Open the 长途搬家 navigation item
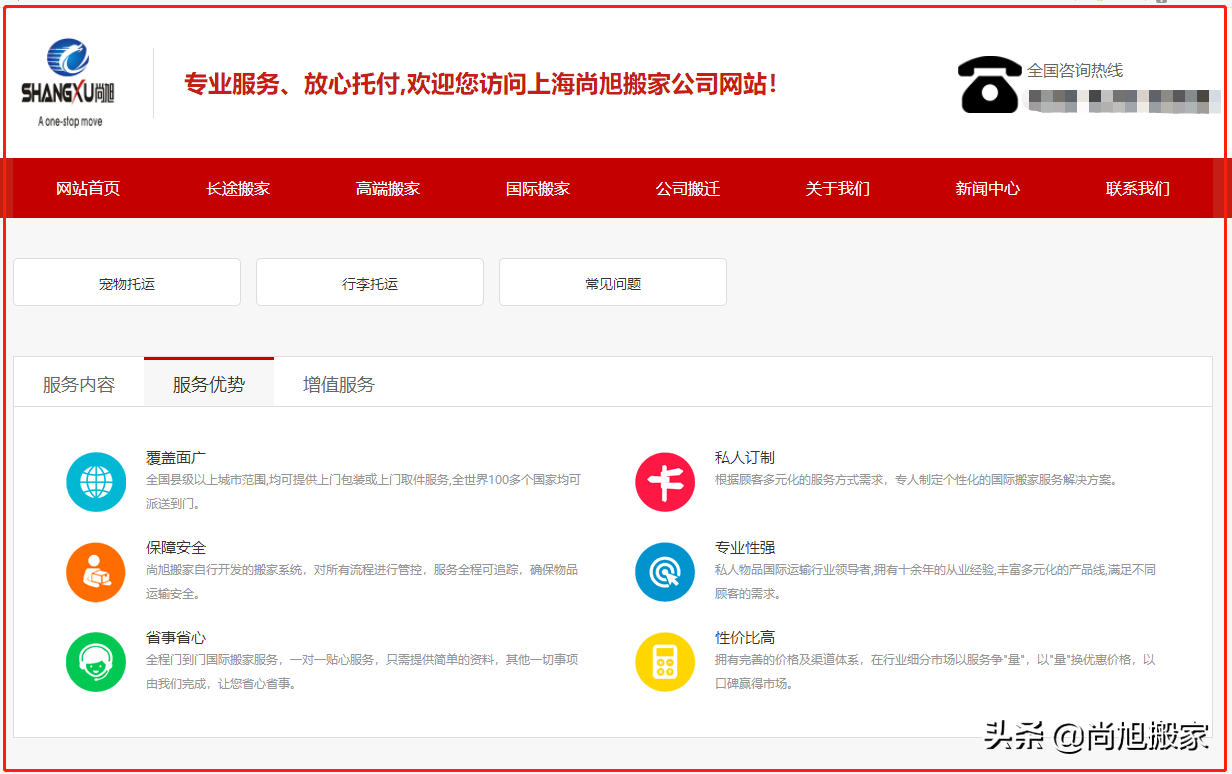The height and width of the screenshot is (774, 1232). click(238, 188)
